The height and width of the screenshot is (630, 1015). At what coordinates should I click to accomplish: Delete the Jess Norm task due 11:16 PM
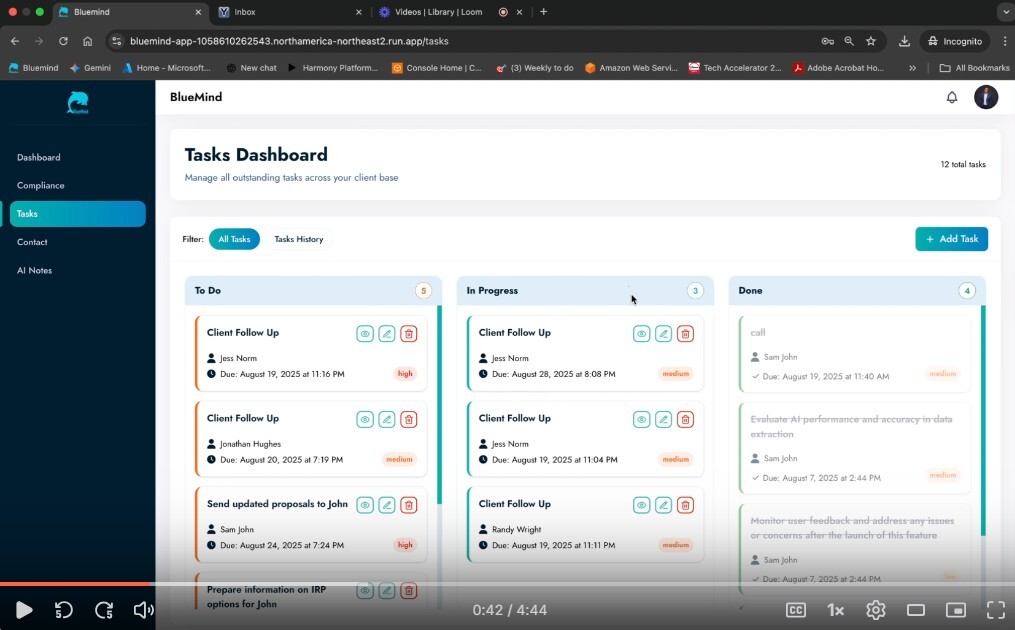tap(408, 334)
